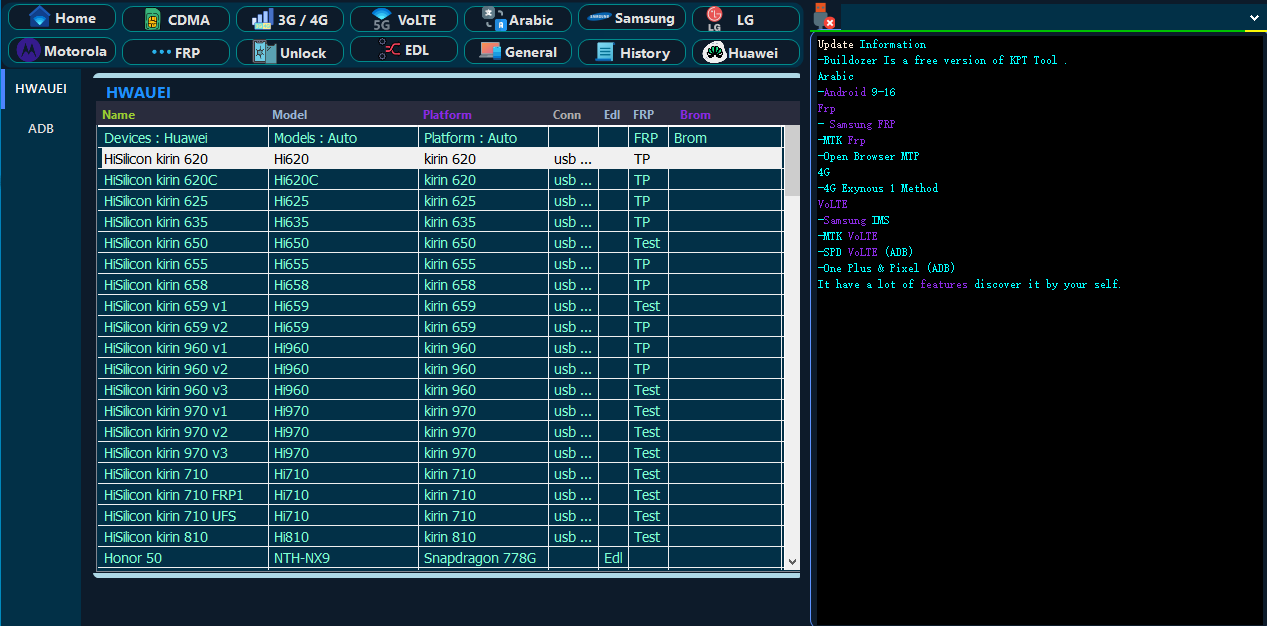Image resolution: width=1267 pixels, height=626 pixels.
Task: Open the General section
Action: pyautogui.click(x=518, y=51)
